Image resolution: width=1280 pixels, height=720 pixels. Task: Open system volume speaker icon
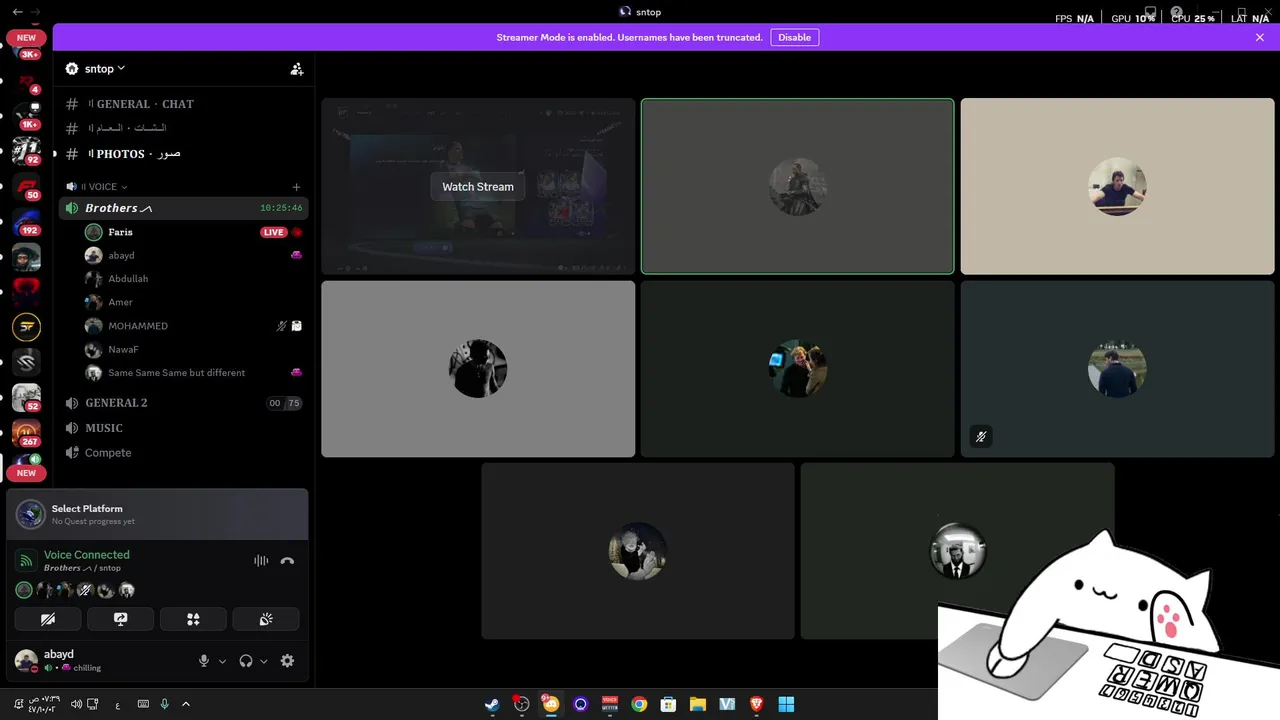(76, 705)
